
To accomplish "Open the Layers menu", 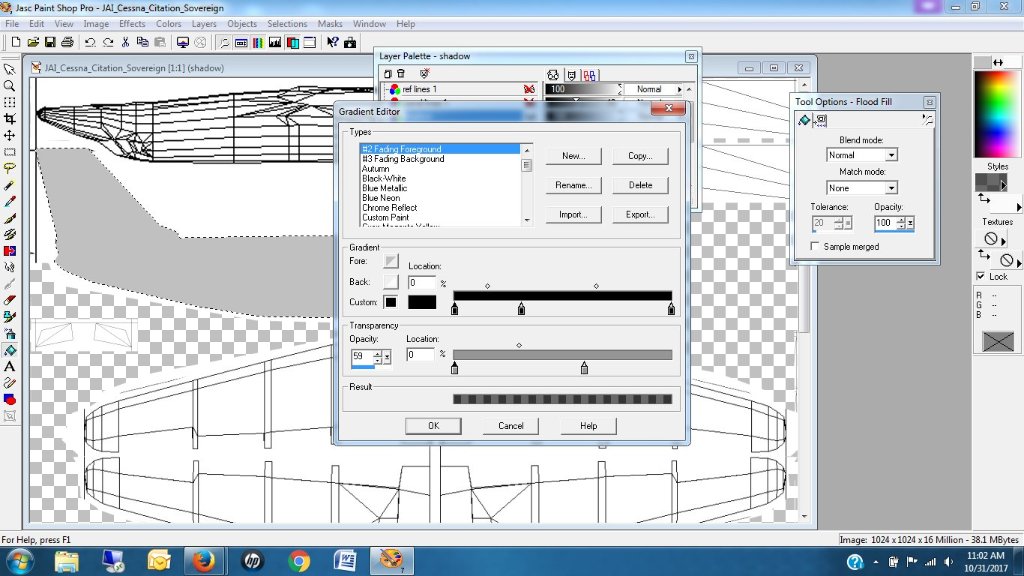I will click(204, 23).
